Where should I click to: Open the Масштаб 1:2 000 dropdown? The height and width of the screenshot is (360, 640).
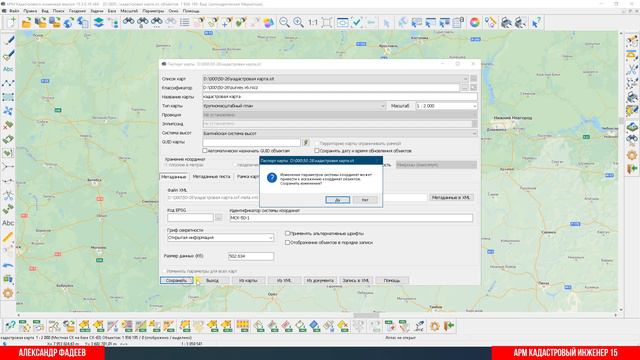474,106
